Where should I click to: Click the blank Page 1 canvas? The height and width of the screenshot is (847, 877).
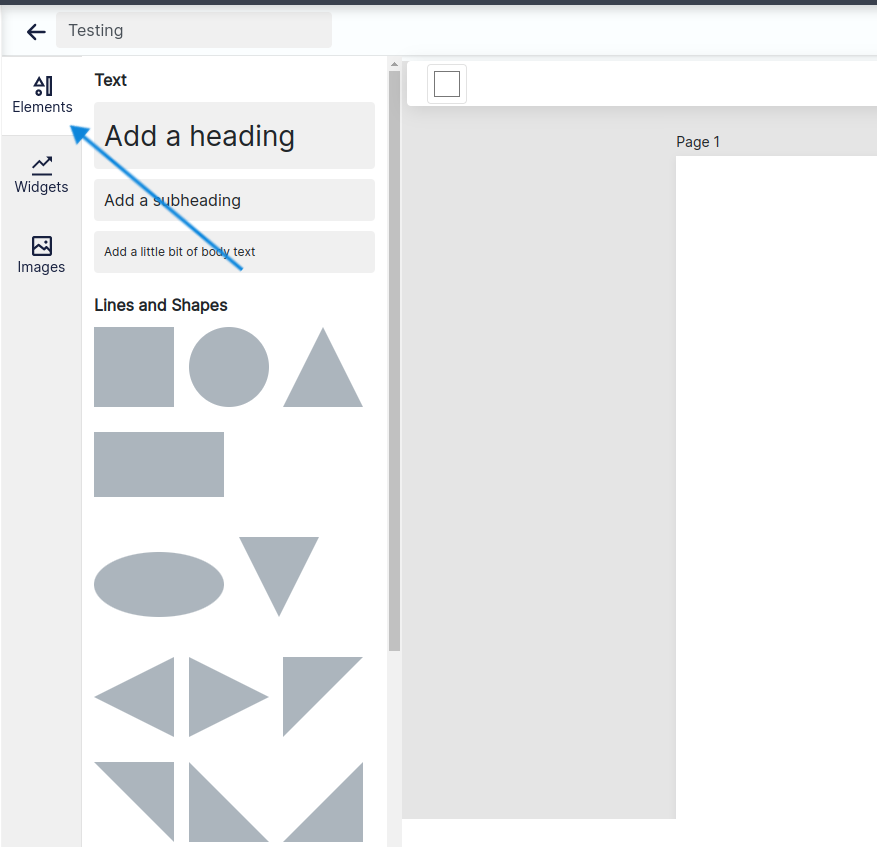coord(776,480)
